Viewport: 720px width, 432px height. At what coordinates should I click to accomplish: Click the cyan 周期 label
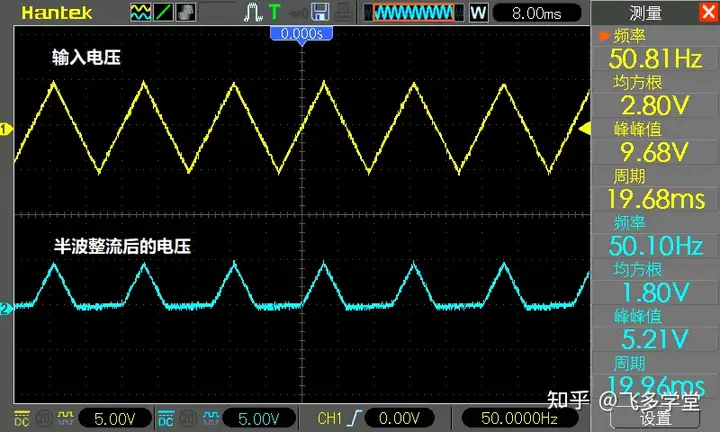click(x=630, y=364)
